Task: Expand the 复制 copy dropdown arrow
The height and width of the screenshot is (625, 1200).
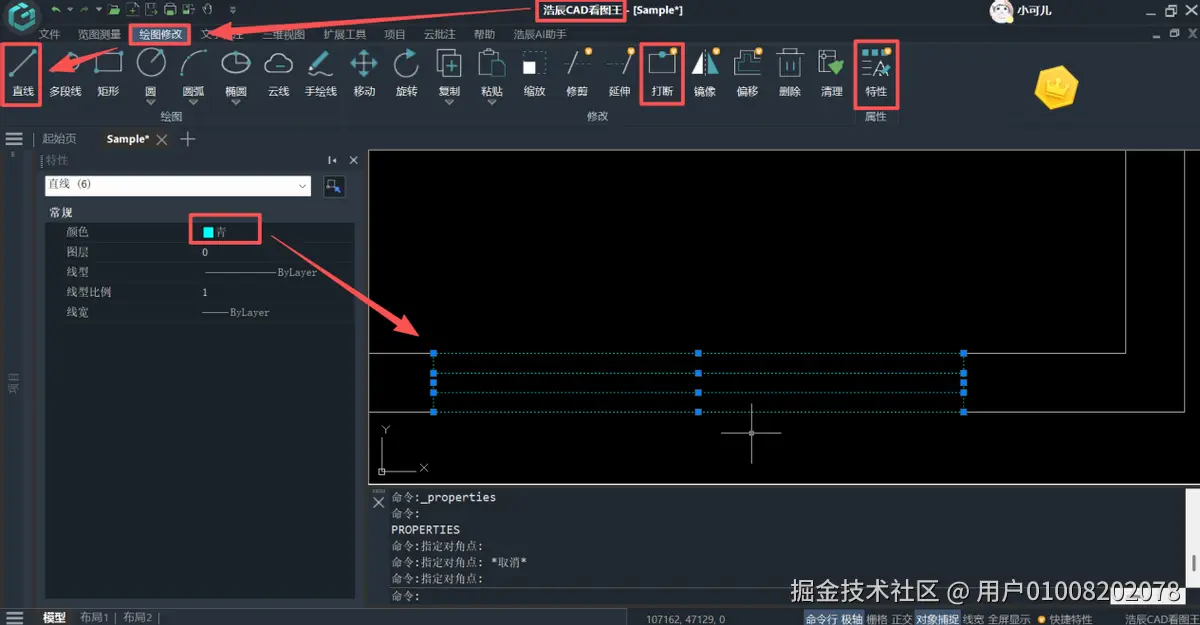Action: point(449,102)
